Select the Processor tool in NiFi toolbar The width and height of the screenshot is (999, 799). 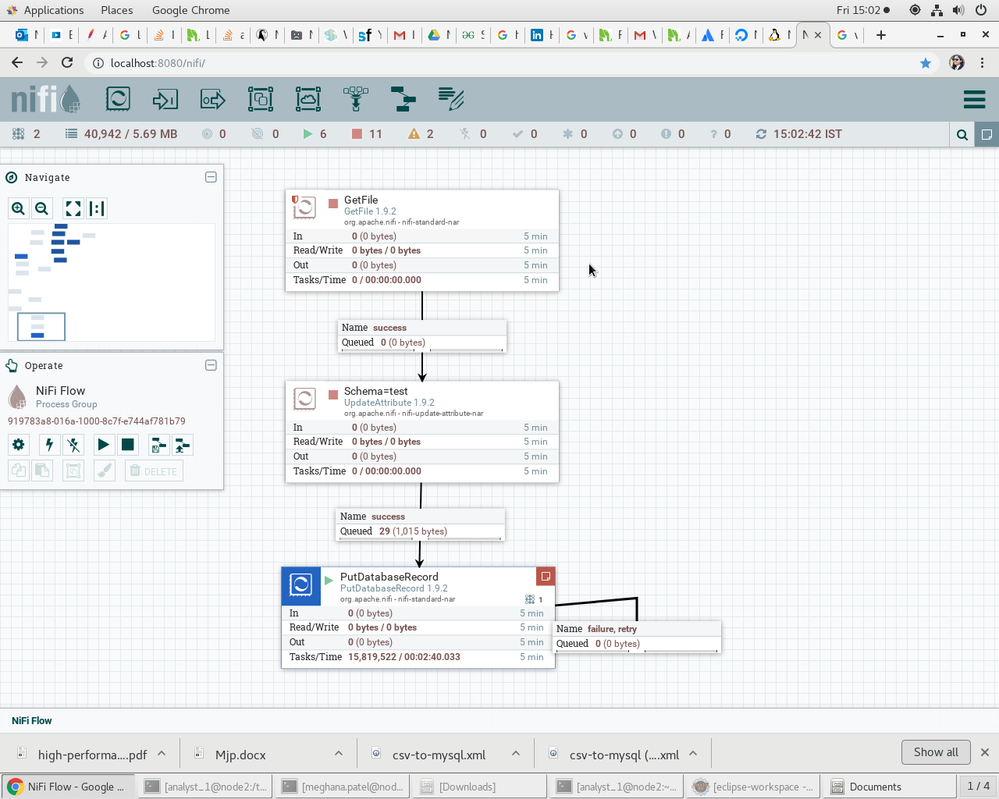pyautogui.click(x=118, y=99)
